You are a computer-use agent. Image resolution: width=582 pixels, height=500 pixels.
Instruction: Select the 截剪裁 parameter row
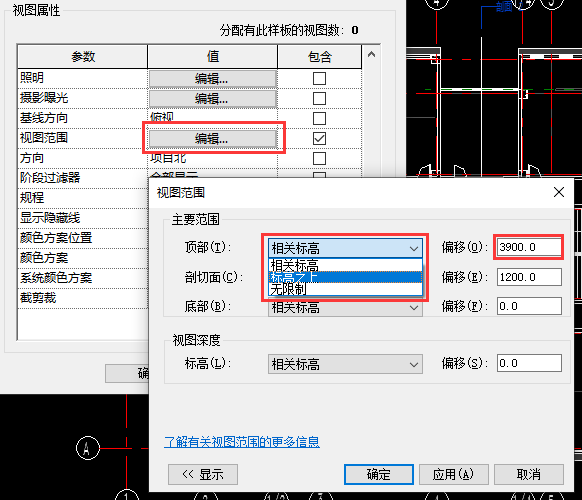(x=83, y=298)
